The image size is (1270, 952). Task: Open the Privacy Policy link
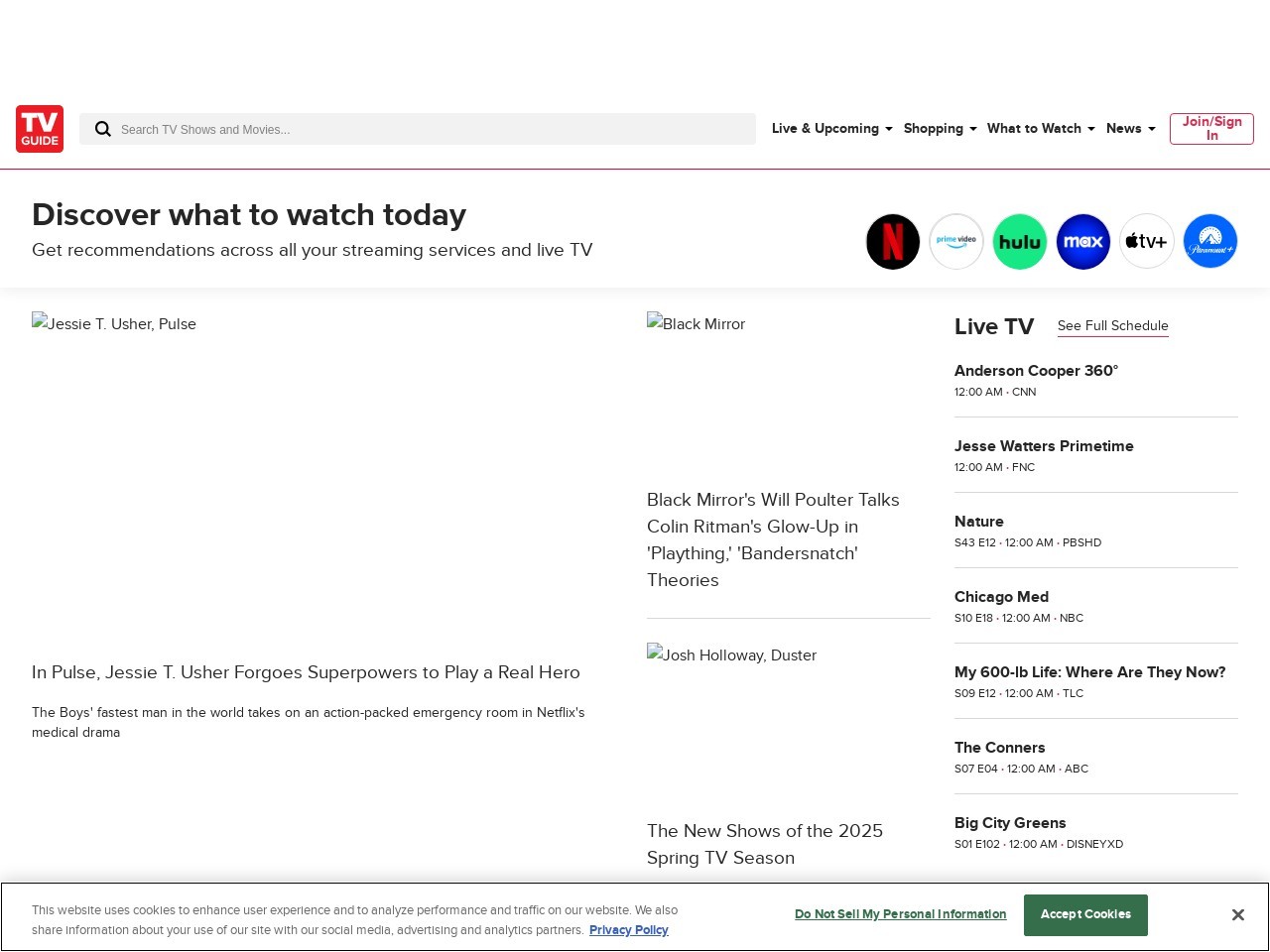[x=629, y=930]
